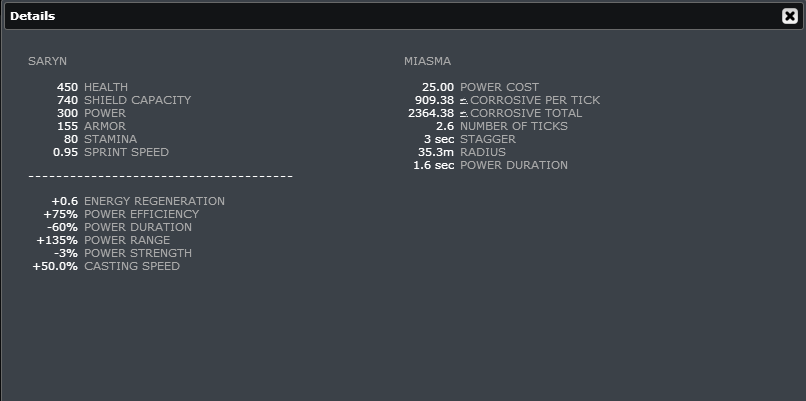The image size is (806, 401).
Task: Close the Details window
Action: pos(789,16)
